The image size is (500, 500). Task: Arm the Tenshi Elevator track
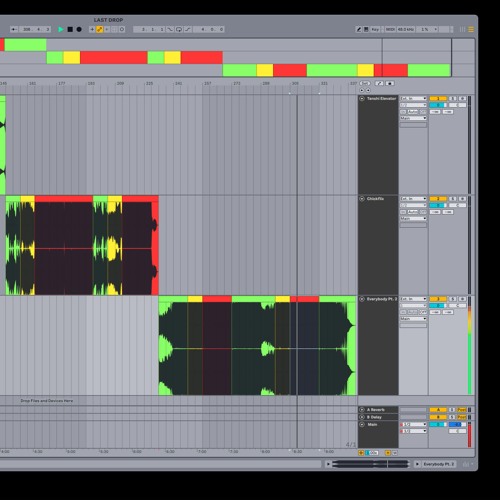click(462, 99)
